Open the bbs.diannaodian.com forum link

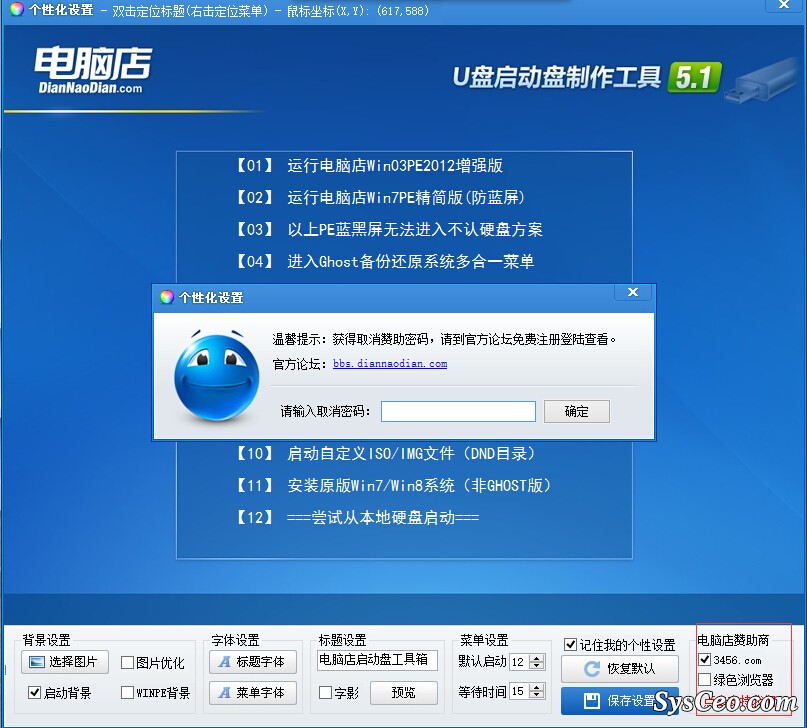(390, 364)
